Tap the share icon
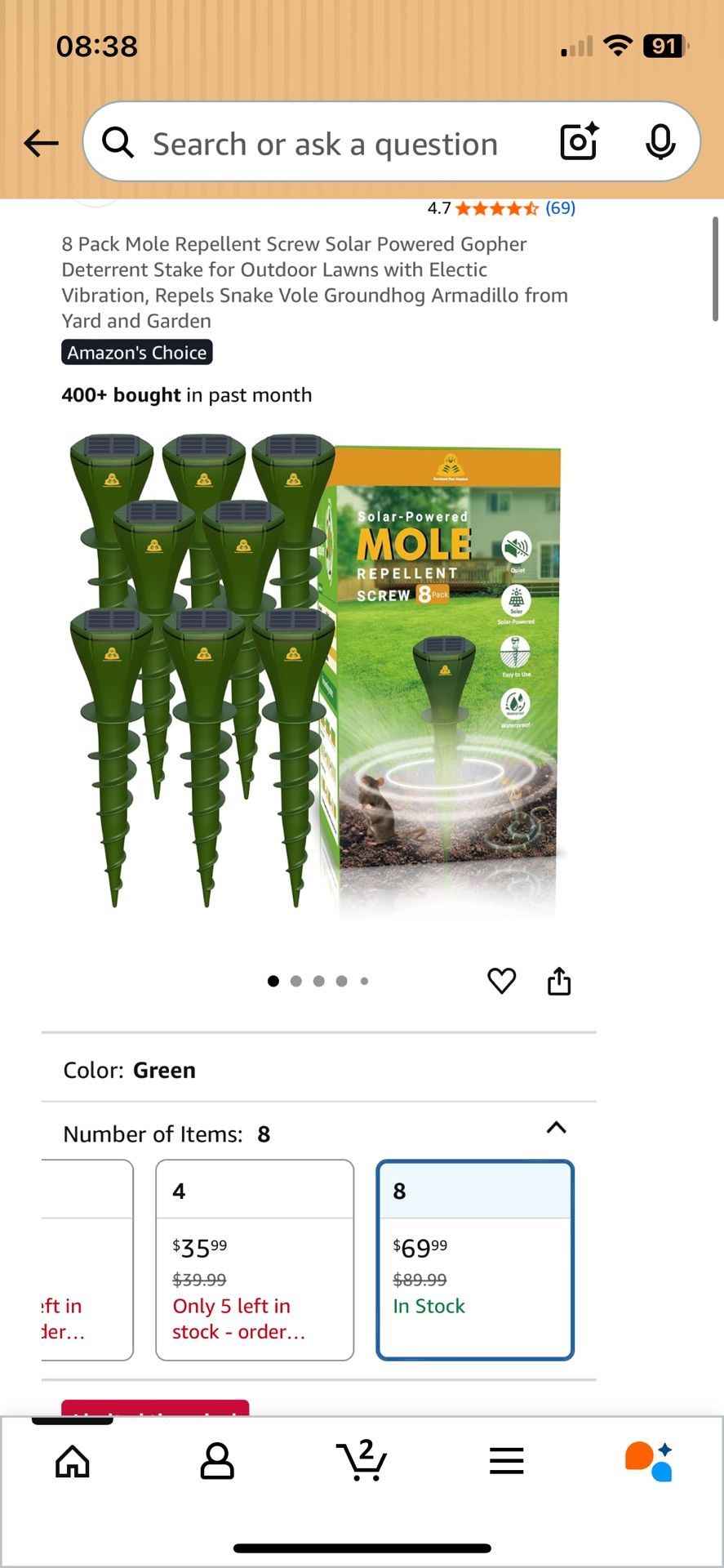This screenshot has width=724, height=1568. pos(559,980)
